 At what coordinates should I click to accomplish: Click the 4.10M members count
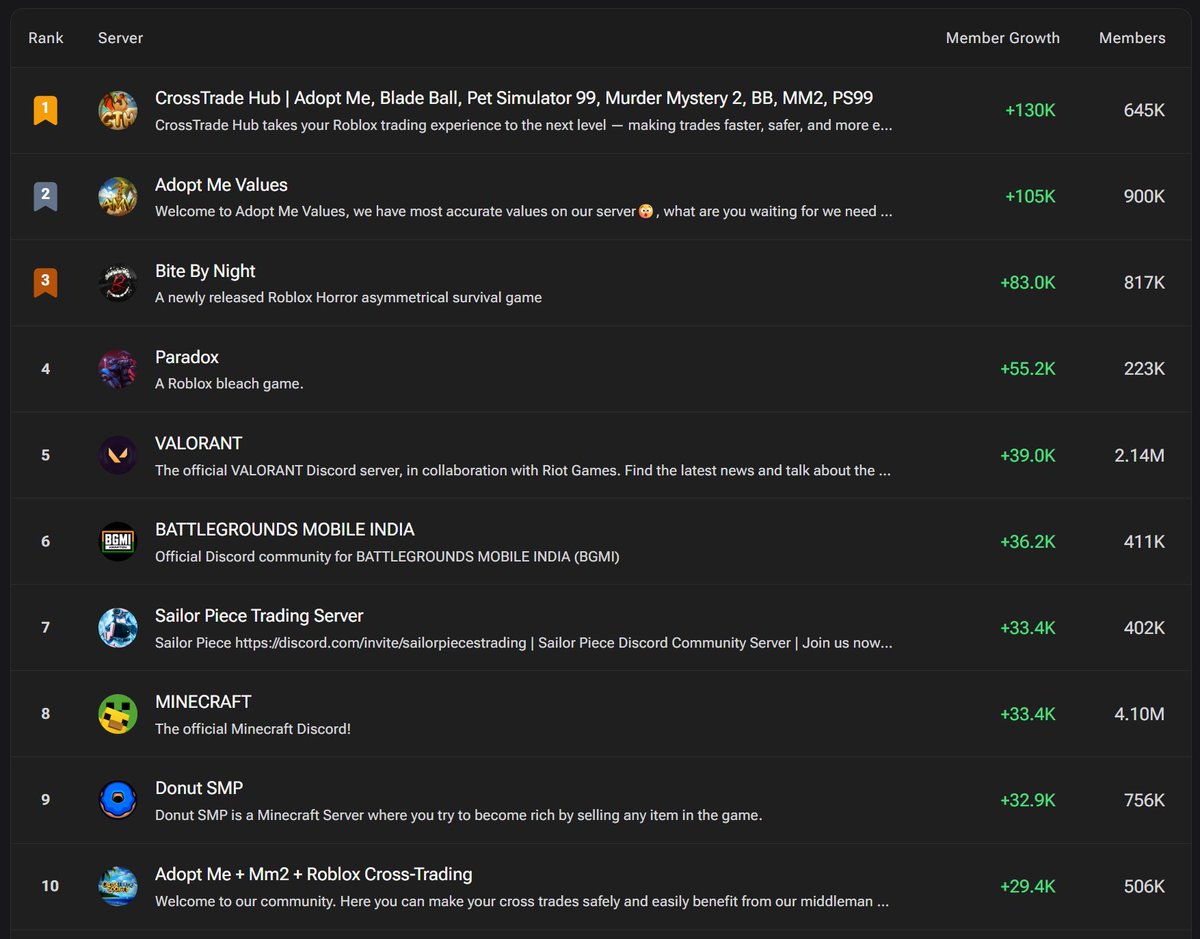(x=1140, y=714)
